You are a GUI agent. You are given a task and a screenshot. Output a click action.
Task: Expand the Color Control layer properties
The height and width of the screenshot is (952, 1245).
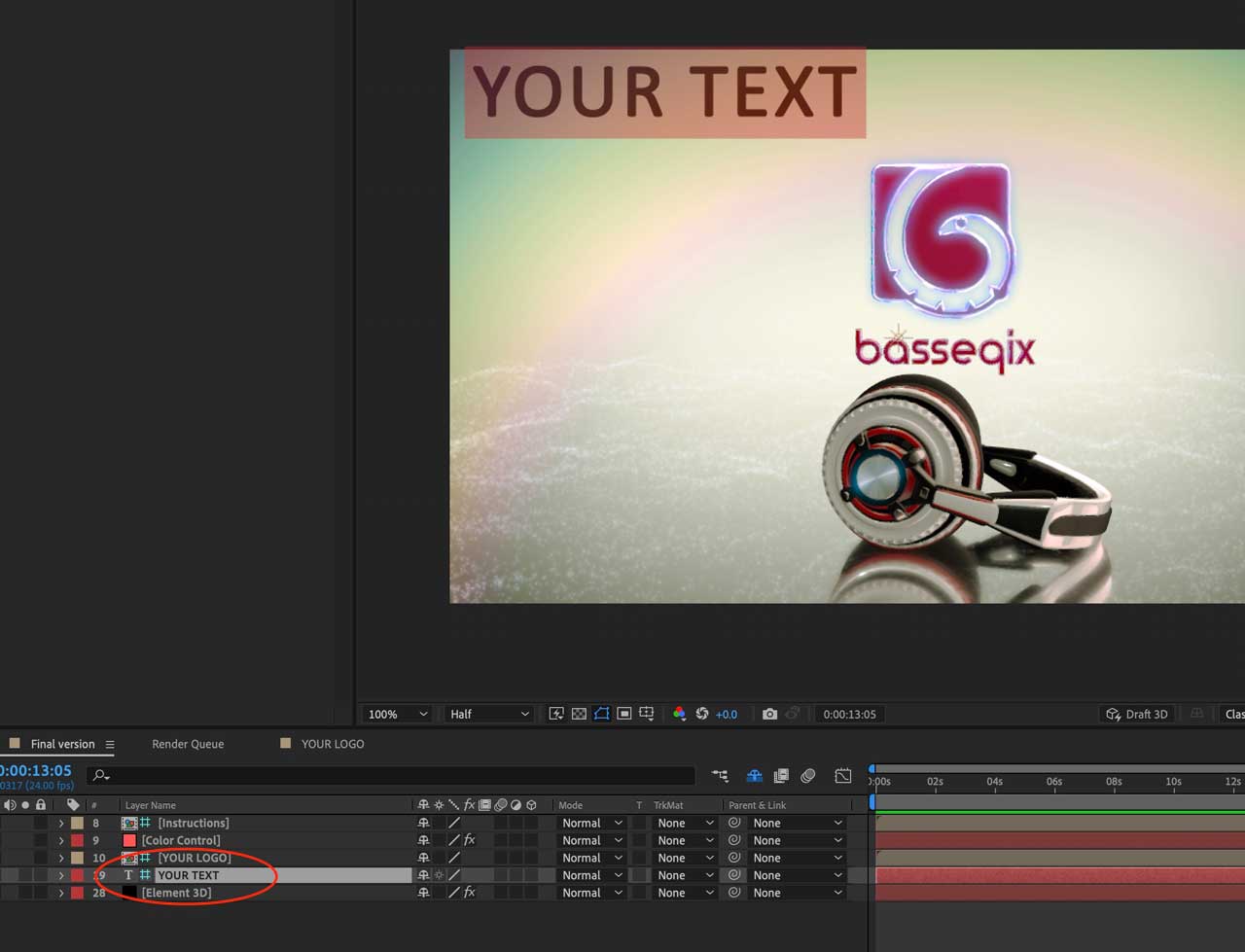coord(61,840)
